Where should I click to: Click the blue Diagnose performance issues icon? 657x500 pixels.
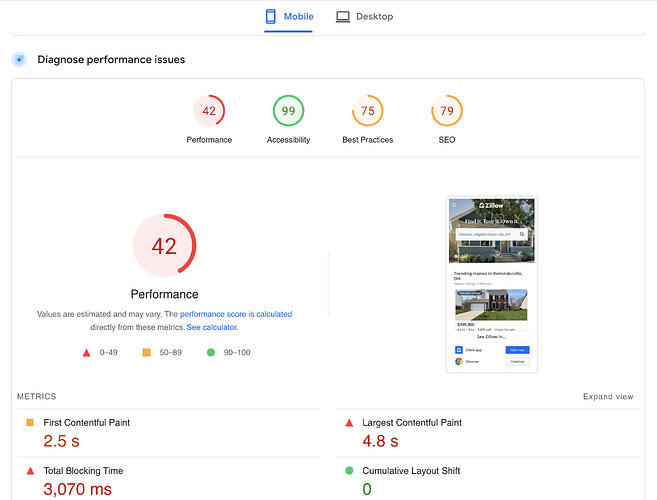19,60
